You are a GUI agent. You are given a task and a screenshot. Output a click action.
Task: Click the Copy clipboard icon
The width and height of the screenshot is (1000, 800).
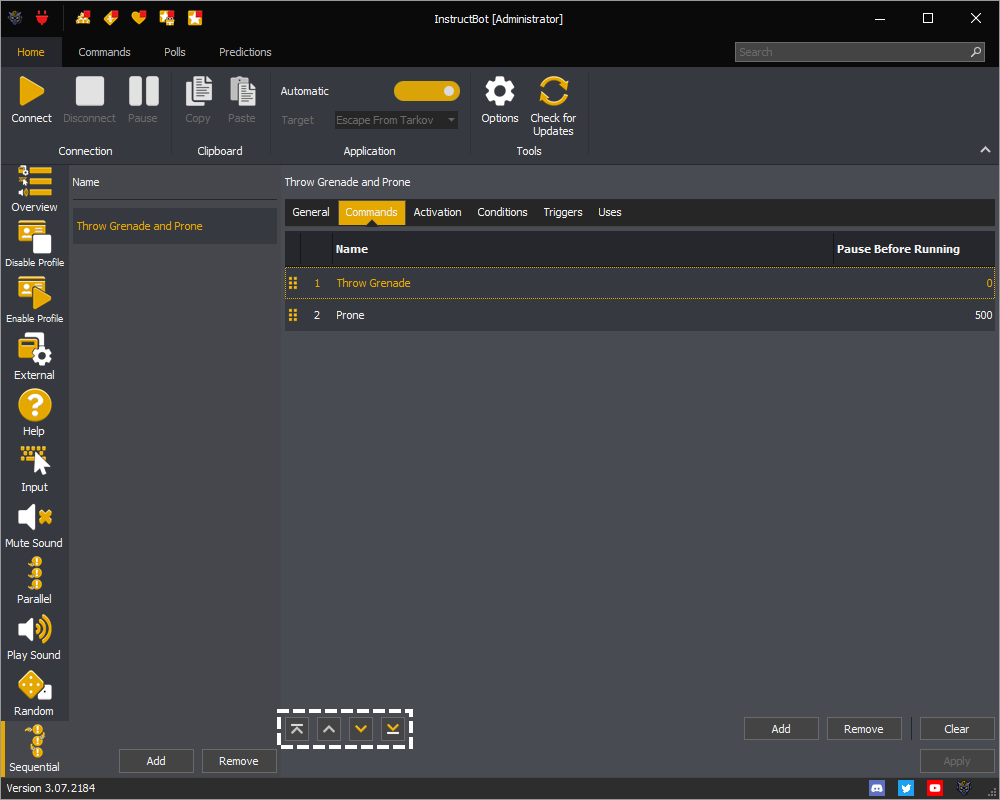198,91
